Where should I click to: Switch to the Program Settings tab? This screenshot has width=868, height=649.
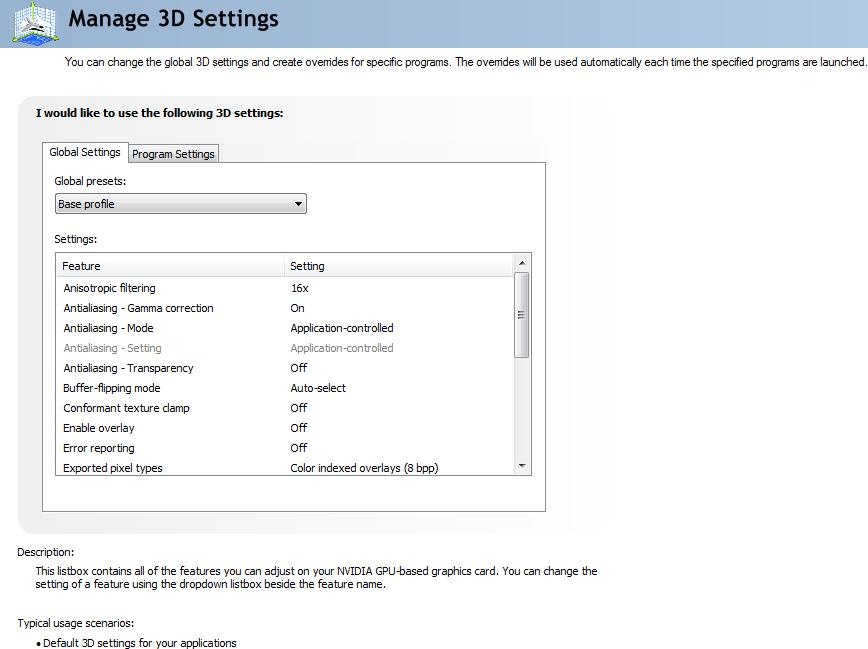[x=173, y=154]
